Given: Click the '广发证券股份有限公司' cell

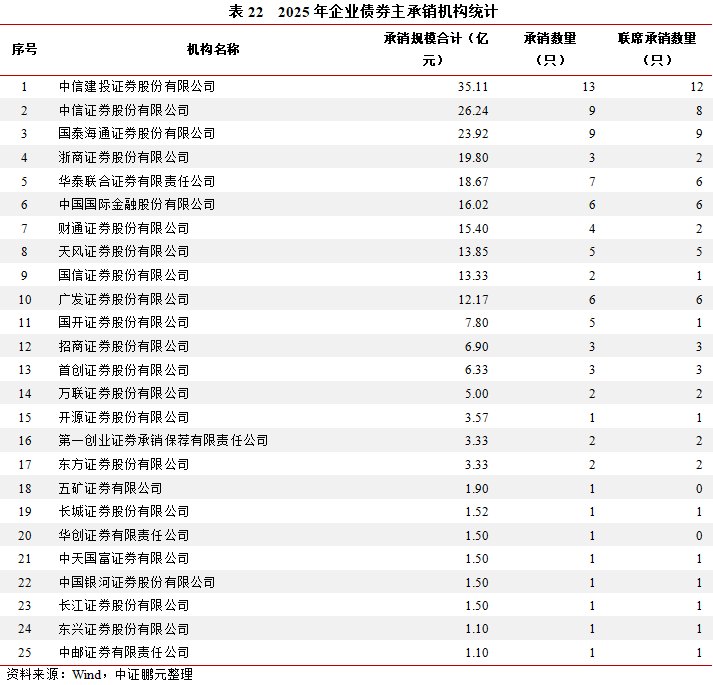Looking at the screenshot, I should pyautogui.click(x=124, y=299).
